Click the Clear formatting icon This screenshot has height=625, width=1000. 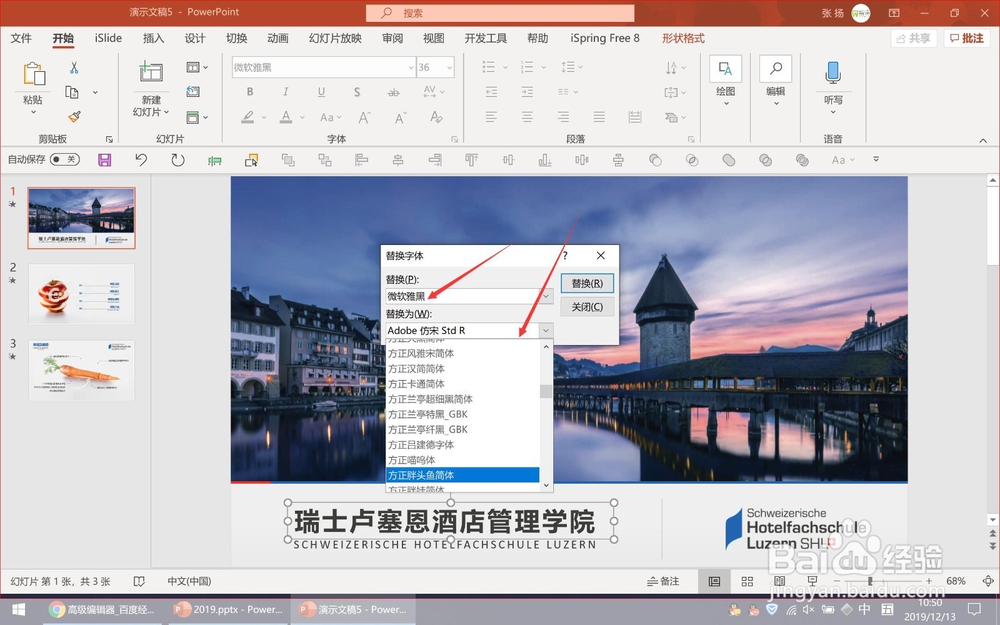coord(436,117)
